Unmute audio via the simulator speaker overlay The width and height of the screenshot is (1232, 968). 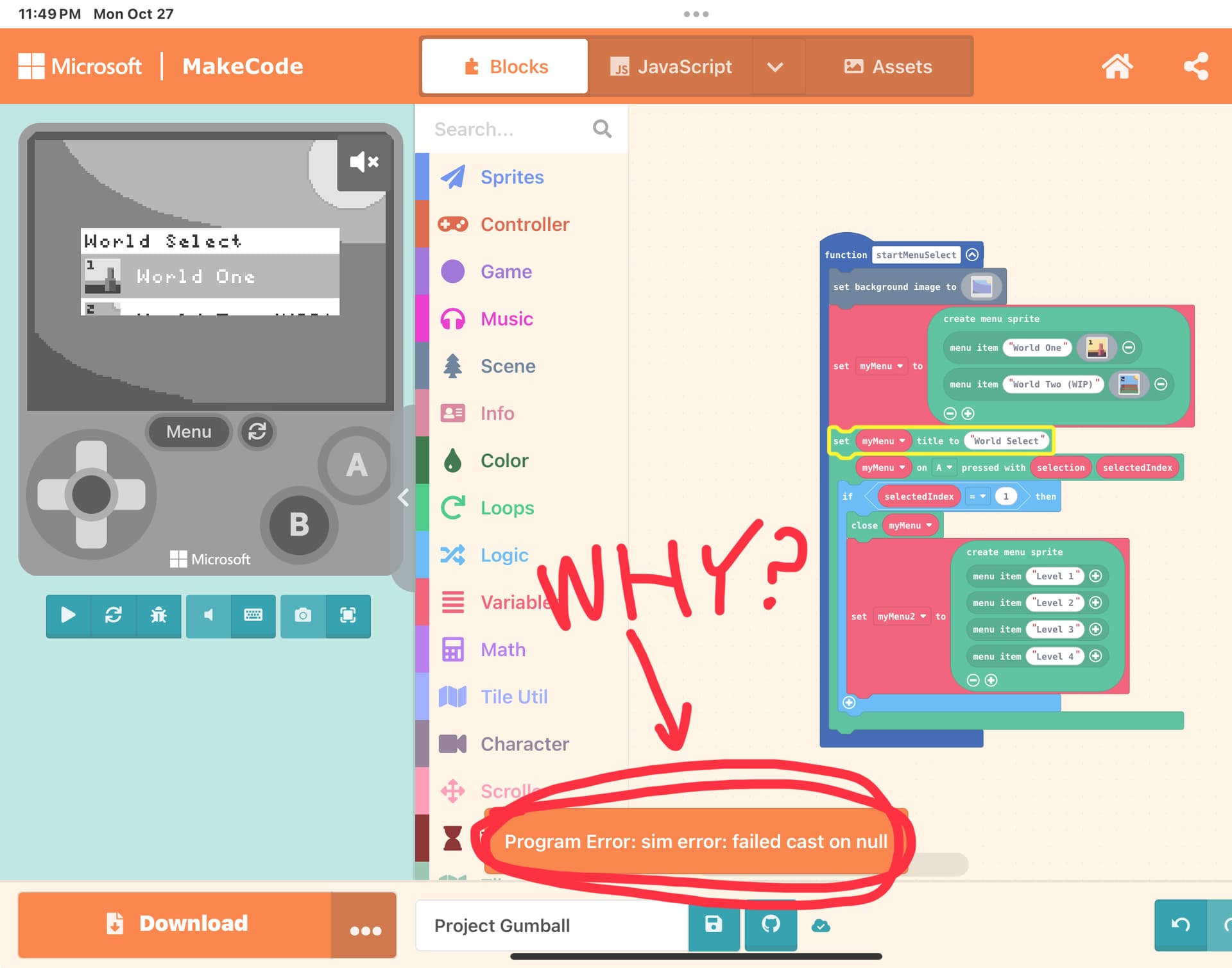click(x=364, y=162)
